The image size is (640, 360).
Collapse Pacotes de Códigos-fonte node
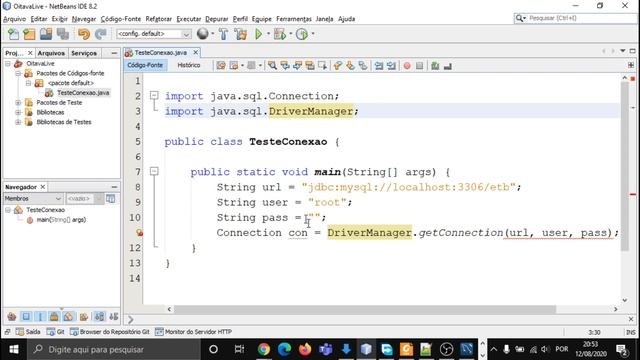tap(18, 73)
